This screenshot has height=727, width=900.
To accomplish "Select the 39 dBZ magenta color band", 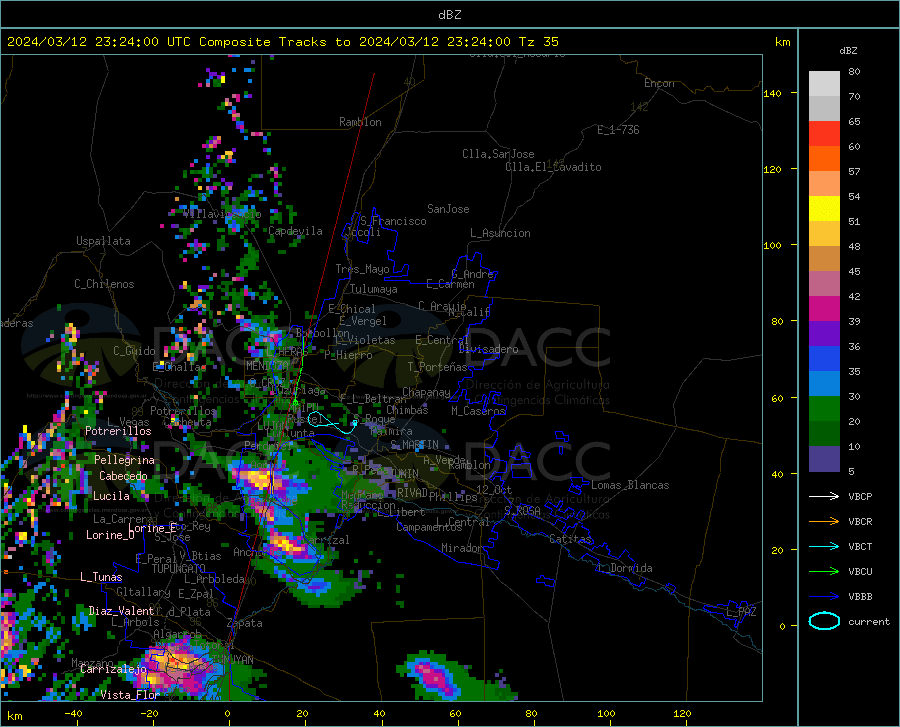I will 824,309.
